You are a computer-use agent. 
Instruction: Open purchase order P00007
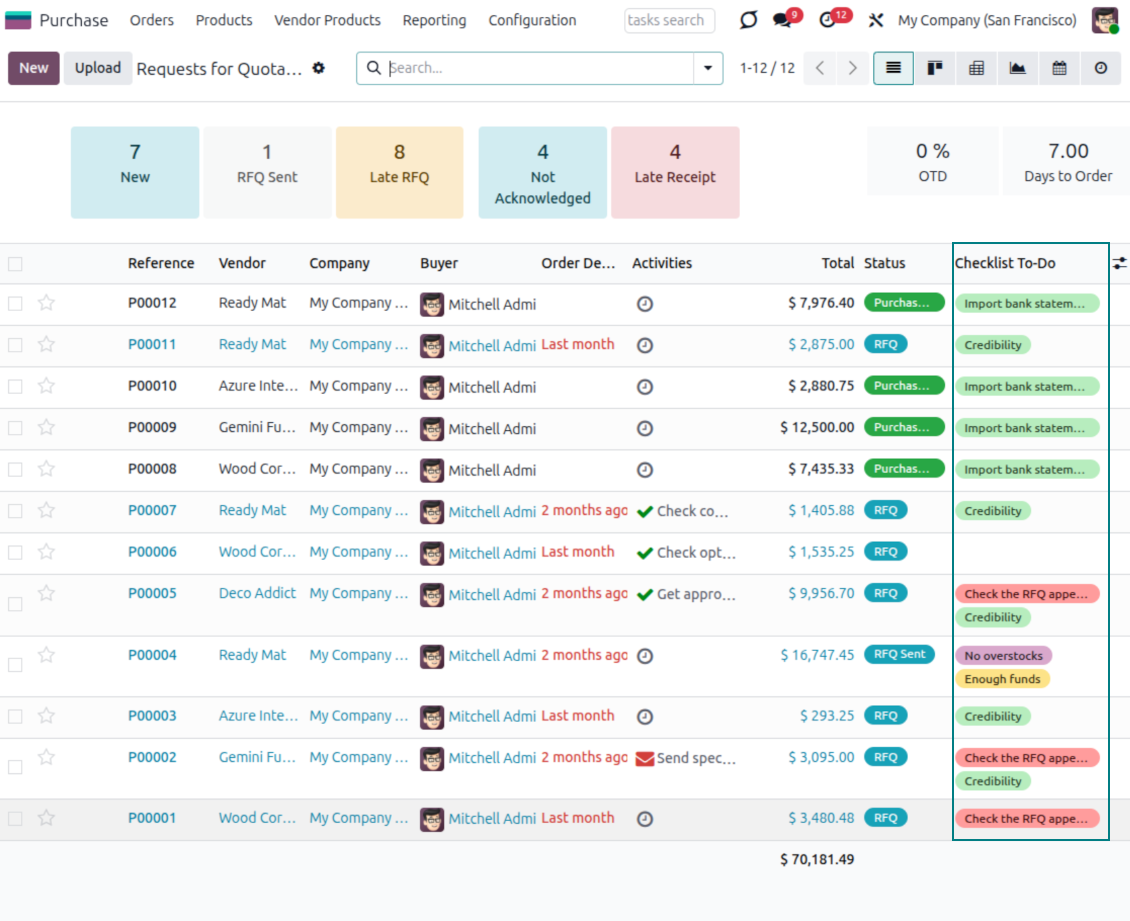click(152, 510)
